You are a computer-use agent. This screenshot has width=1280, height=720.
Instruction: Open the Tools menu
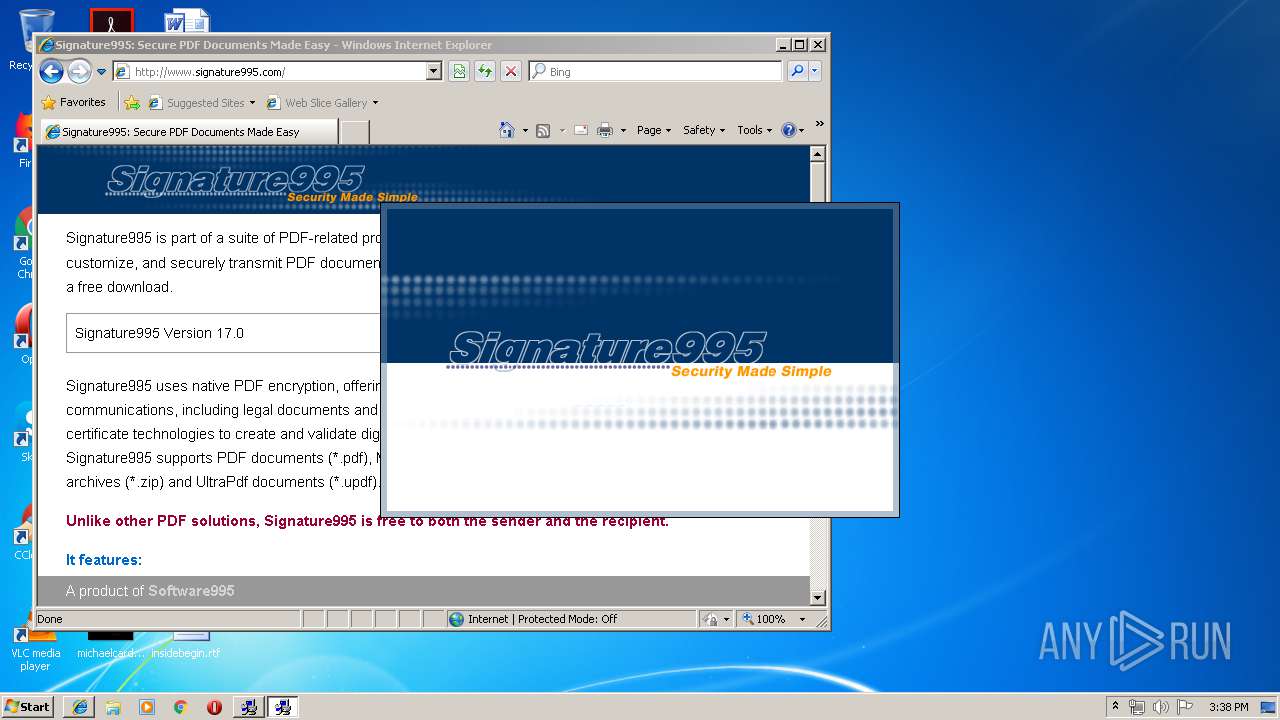point(755,130)
